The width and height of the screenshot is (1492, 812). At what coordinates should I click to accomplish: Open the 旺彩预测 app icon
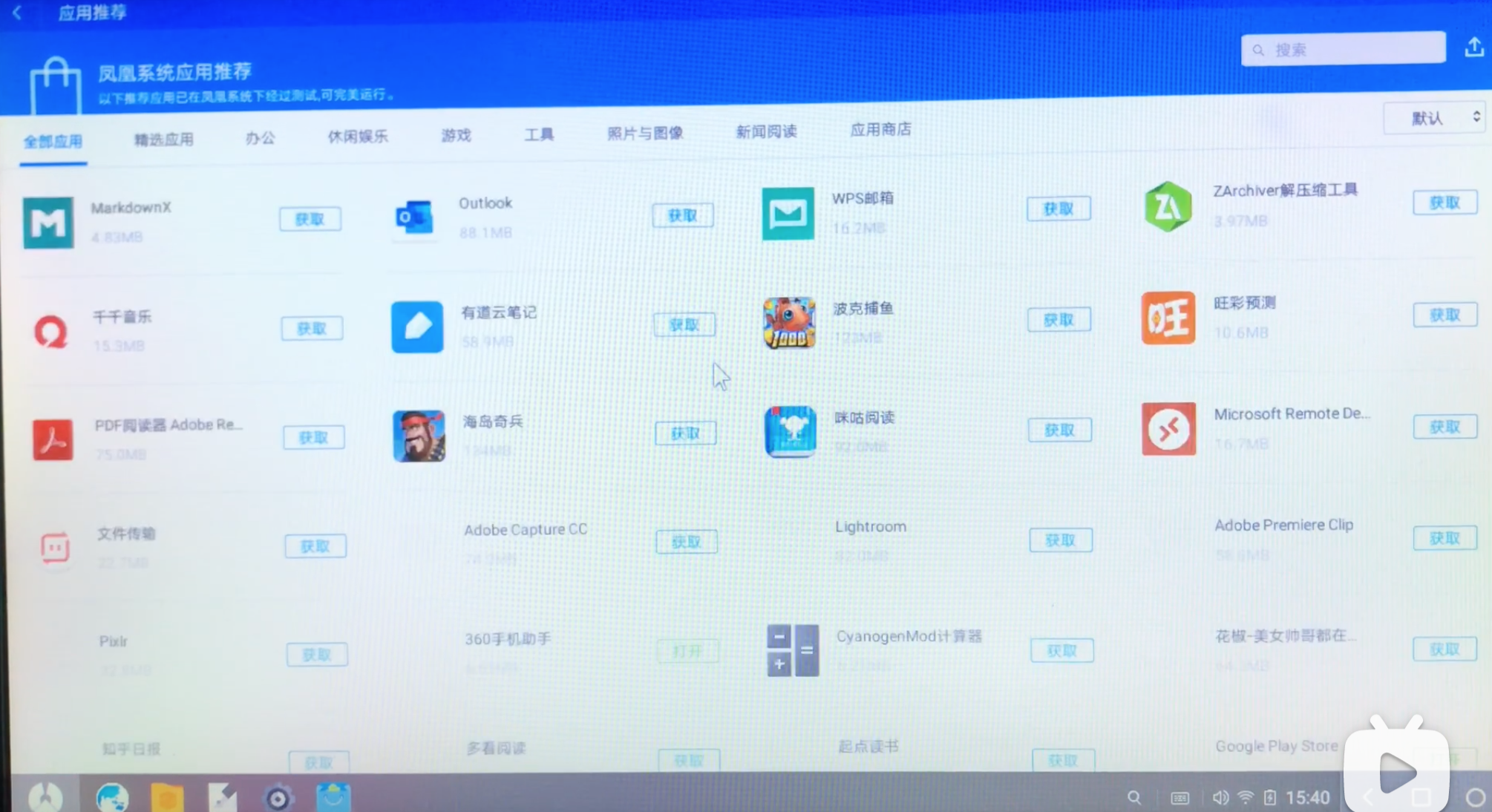(x=1168, y=318)
